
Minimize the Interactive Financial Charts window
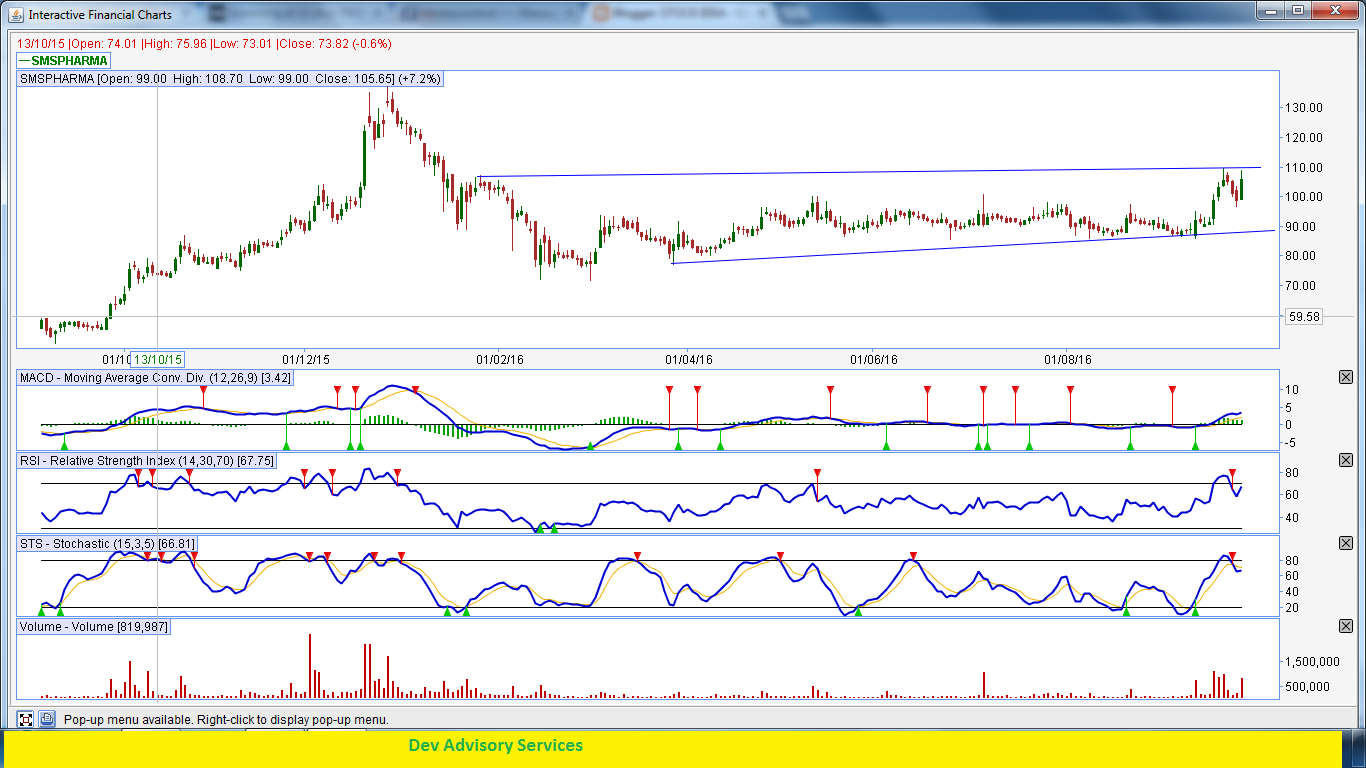click(x=1270, y=10)
